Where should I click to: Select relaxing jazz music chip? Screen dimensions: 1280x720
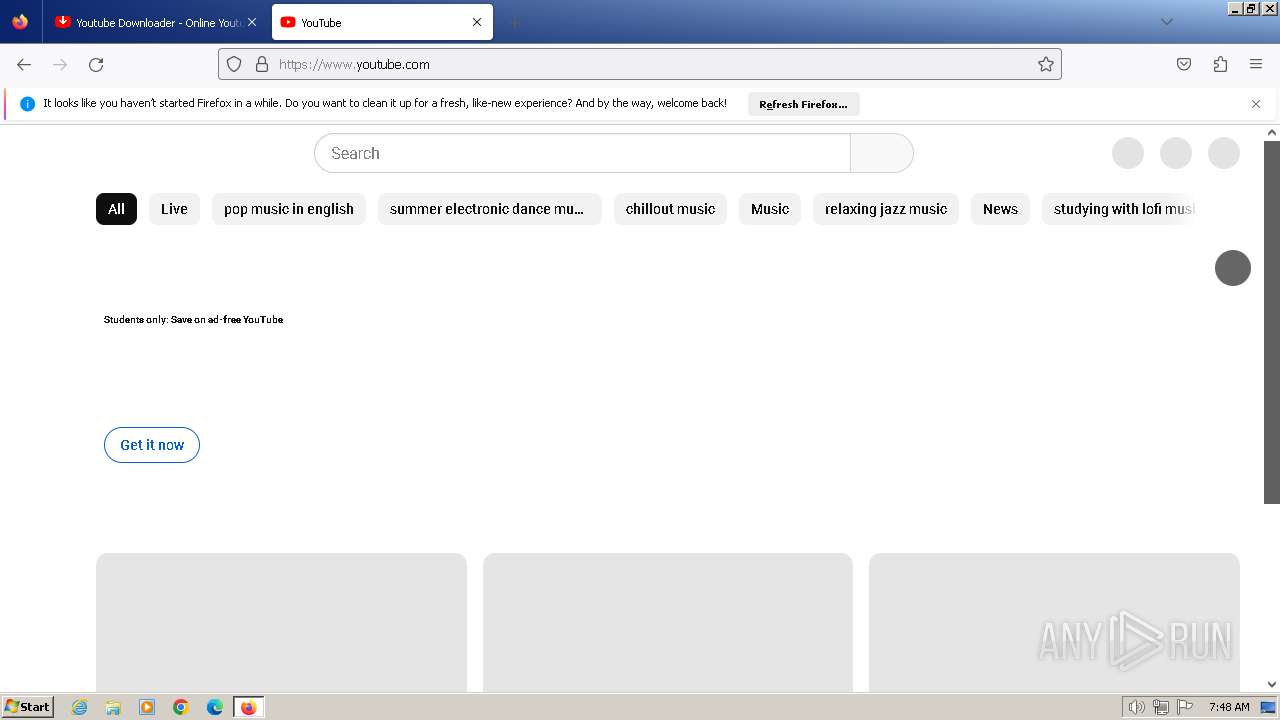(886, 209)
